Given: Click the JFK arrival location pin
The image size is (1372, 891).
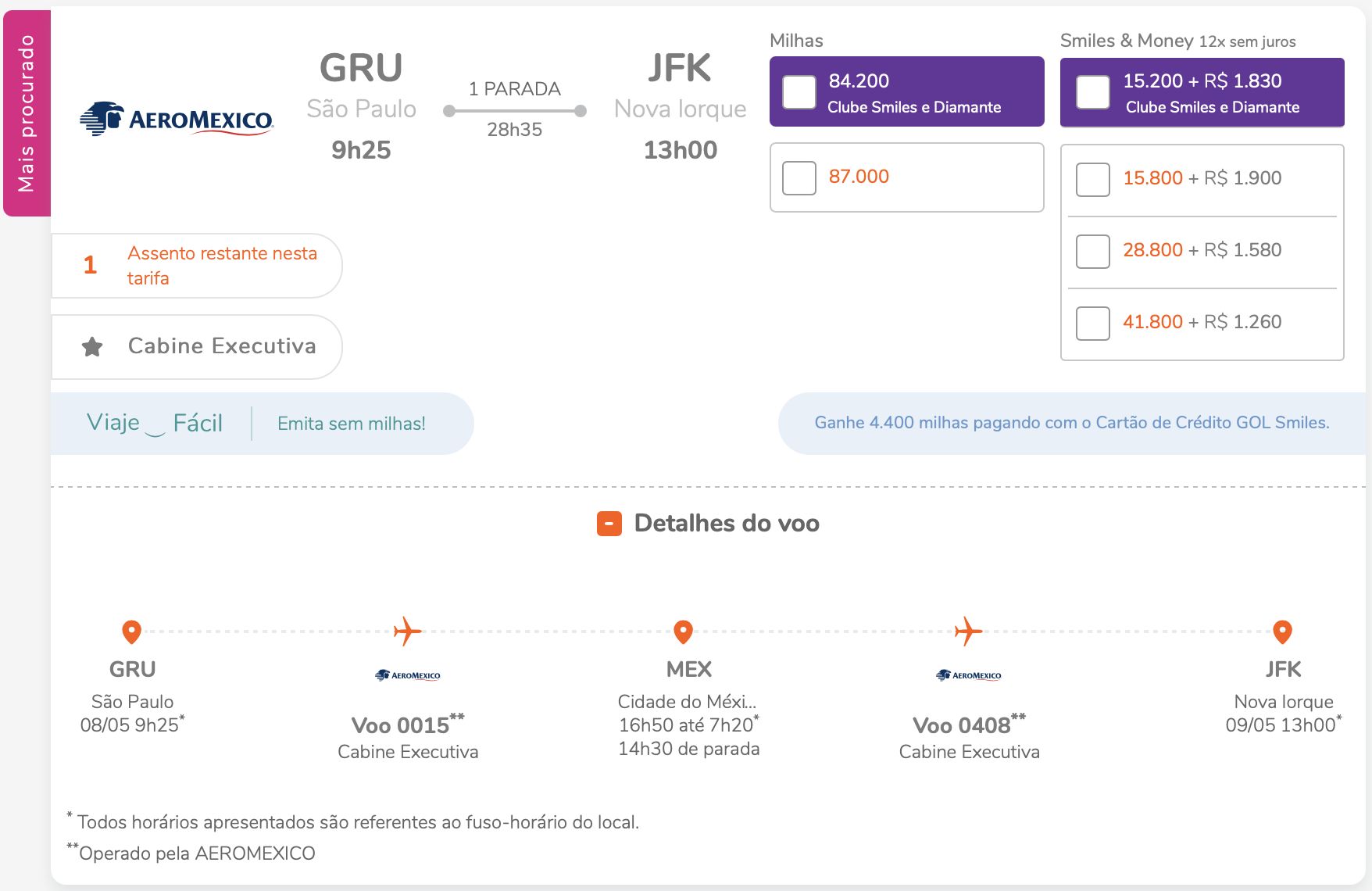Looking at the screenshot, I should (1282, 632).
